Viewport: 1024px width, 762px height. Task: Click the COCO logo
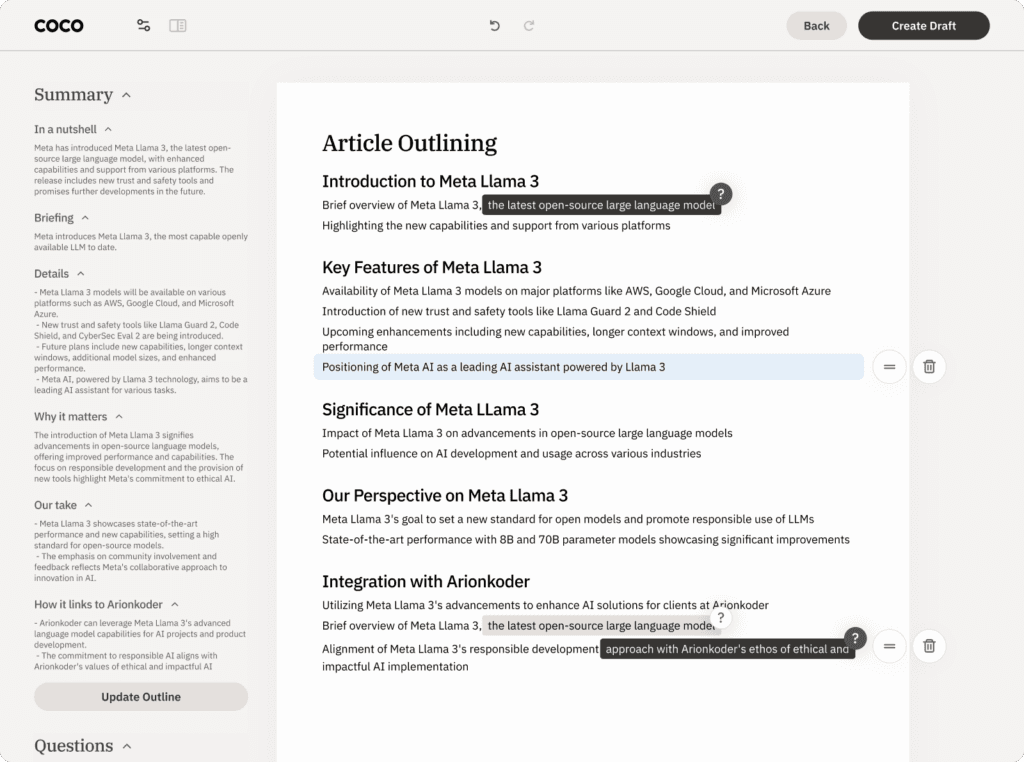tap(59, 25)
